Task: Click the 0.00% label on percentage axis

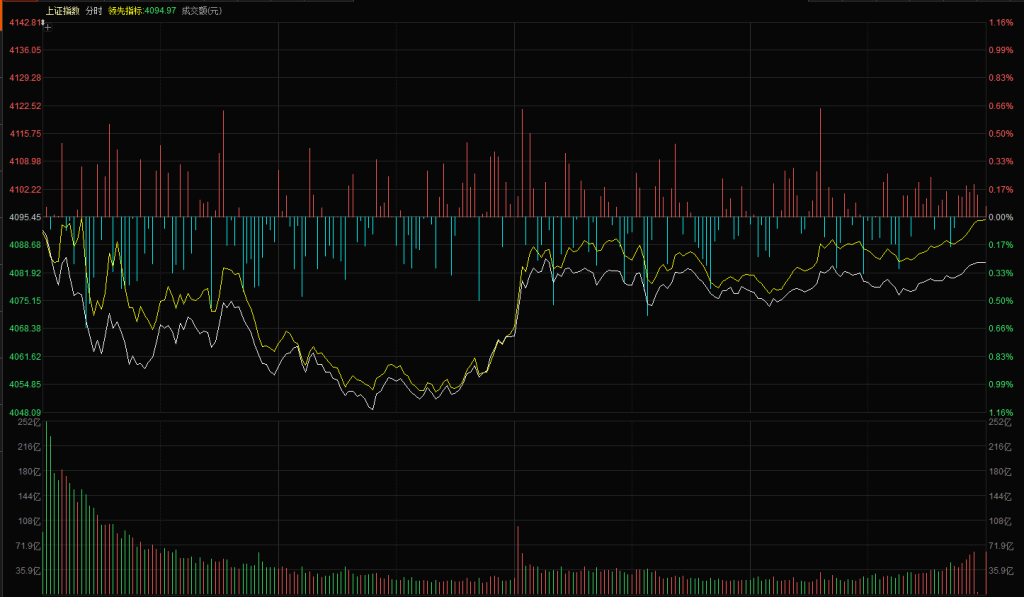Action: (x=1000, y=217)
